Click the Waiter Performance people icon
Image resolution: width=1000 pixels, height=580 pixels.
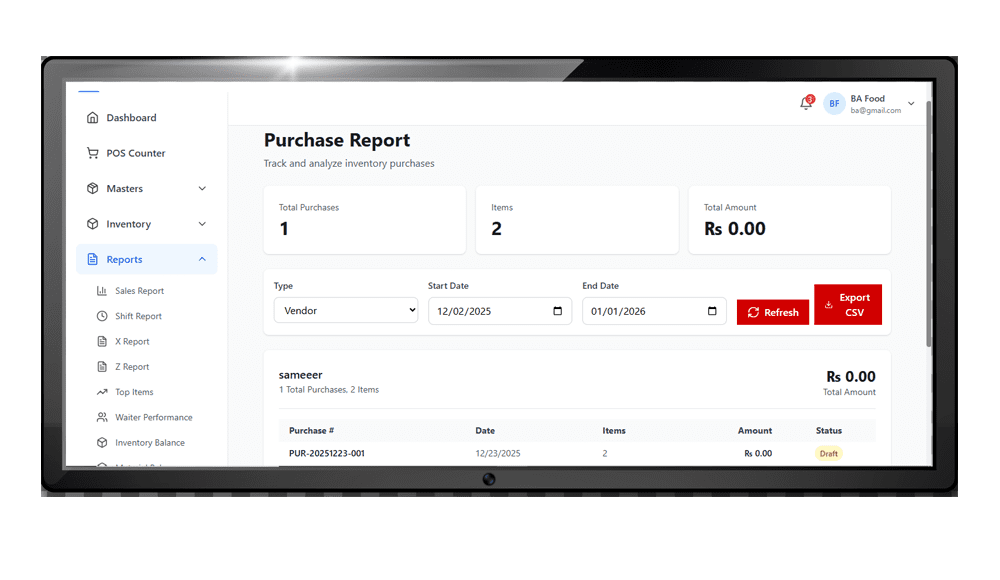pos(102,417)
